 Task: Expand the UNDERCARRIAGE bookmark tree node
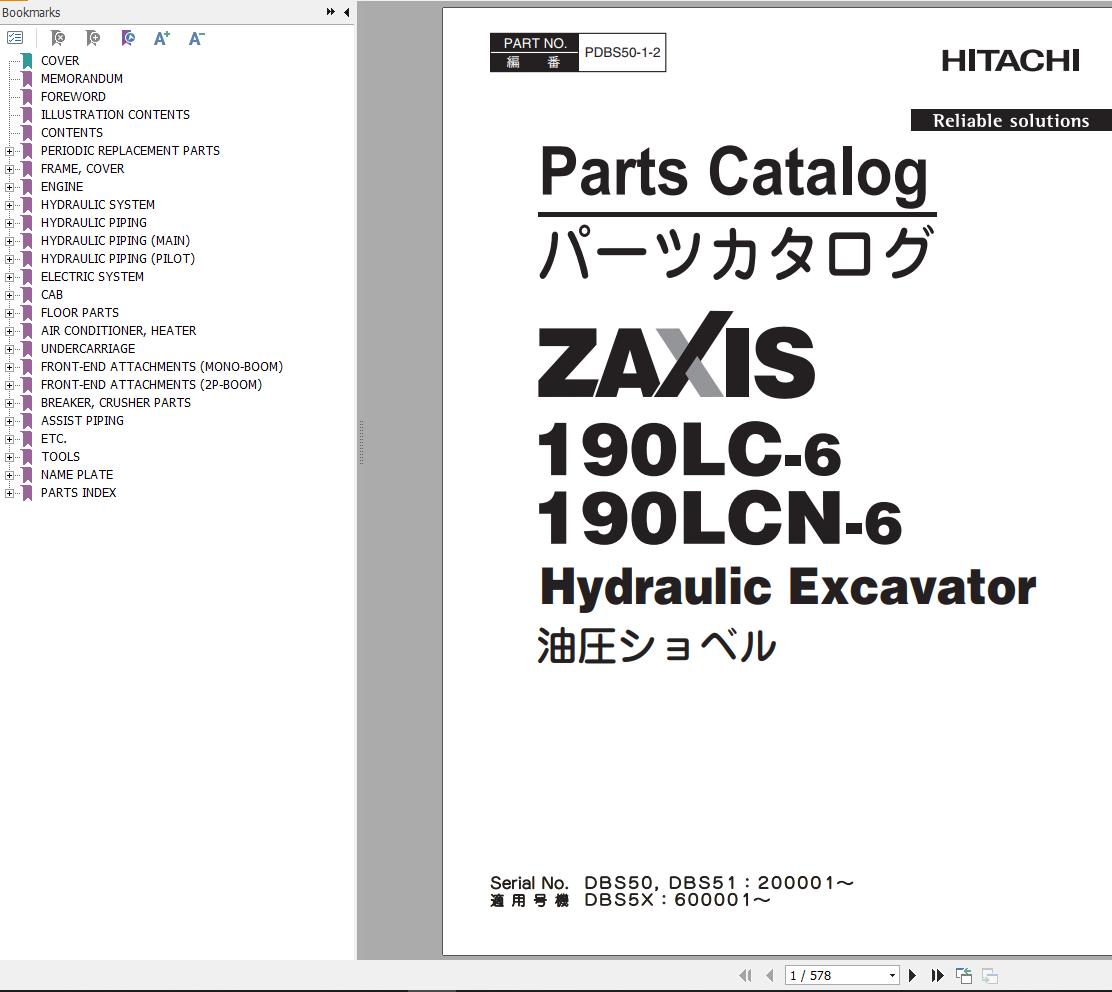(x=10, y=349)
